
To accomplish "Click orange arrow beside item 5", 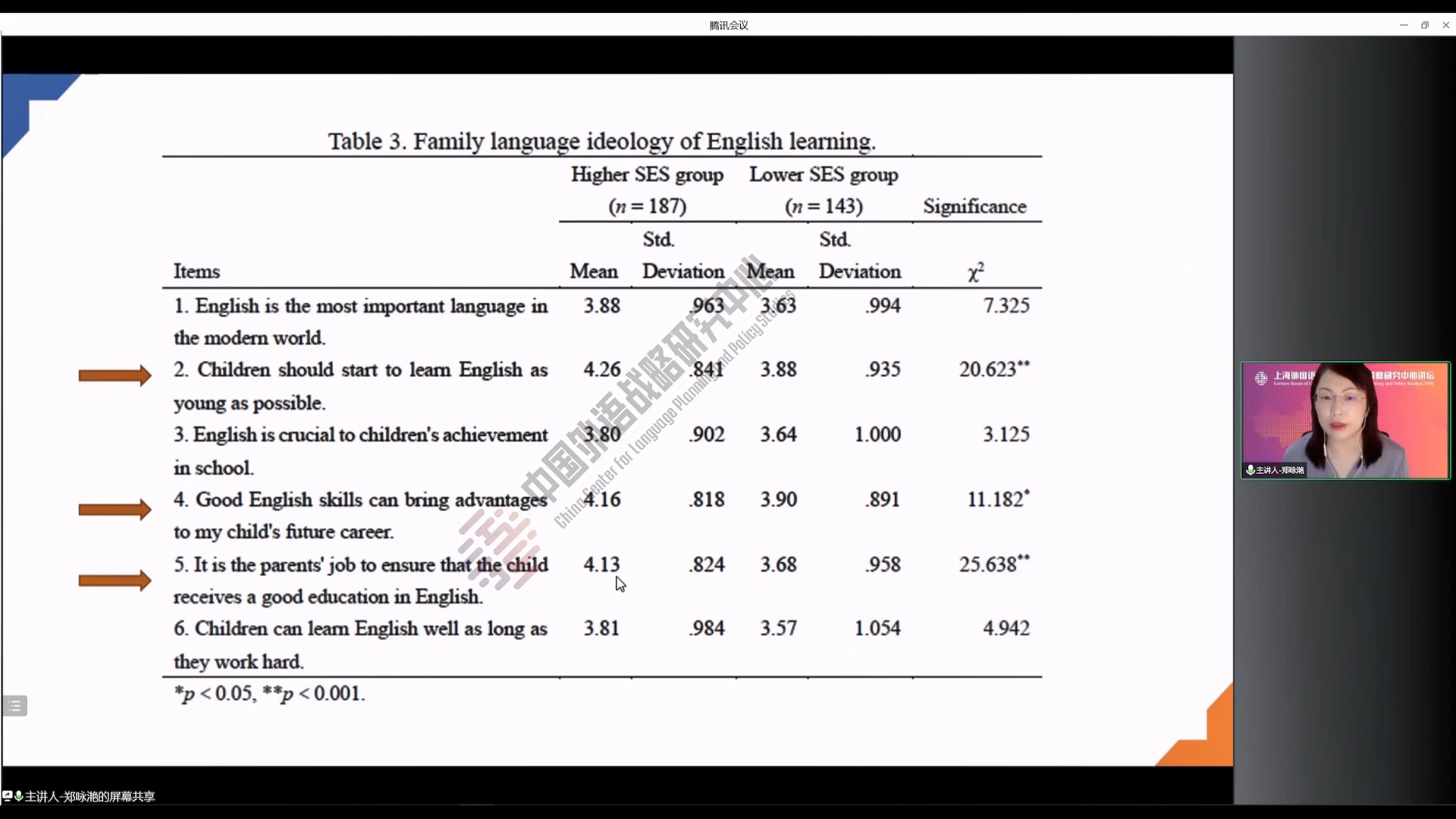I will pos(115,581).
